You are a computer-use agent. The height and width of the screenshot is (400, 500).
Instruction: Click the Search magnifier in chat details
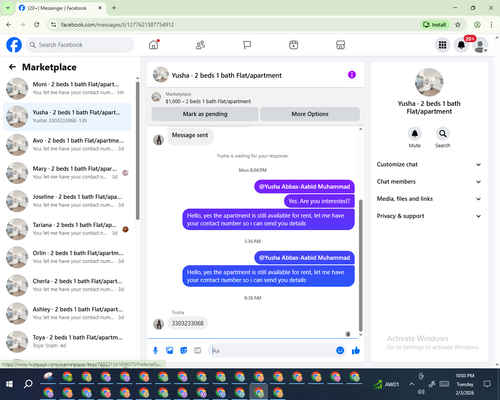[x=443, y=134]
